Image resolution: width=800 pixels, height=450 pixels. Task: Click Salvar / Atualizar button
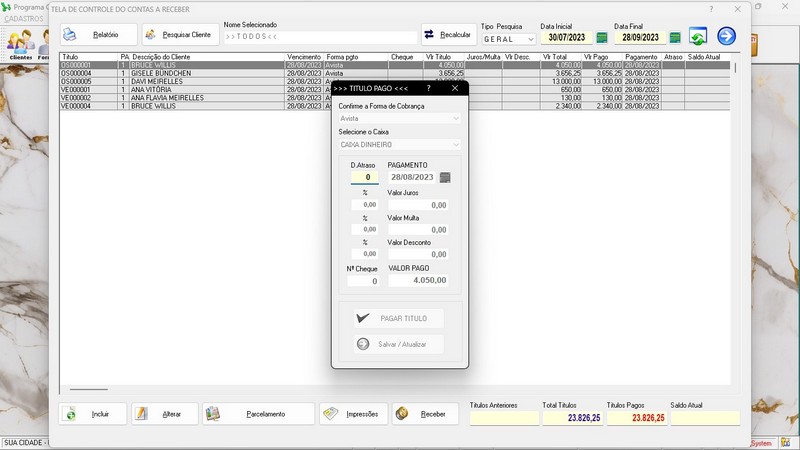(398, 344)
